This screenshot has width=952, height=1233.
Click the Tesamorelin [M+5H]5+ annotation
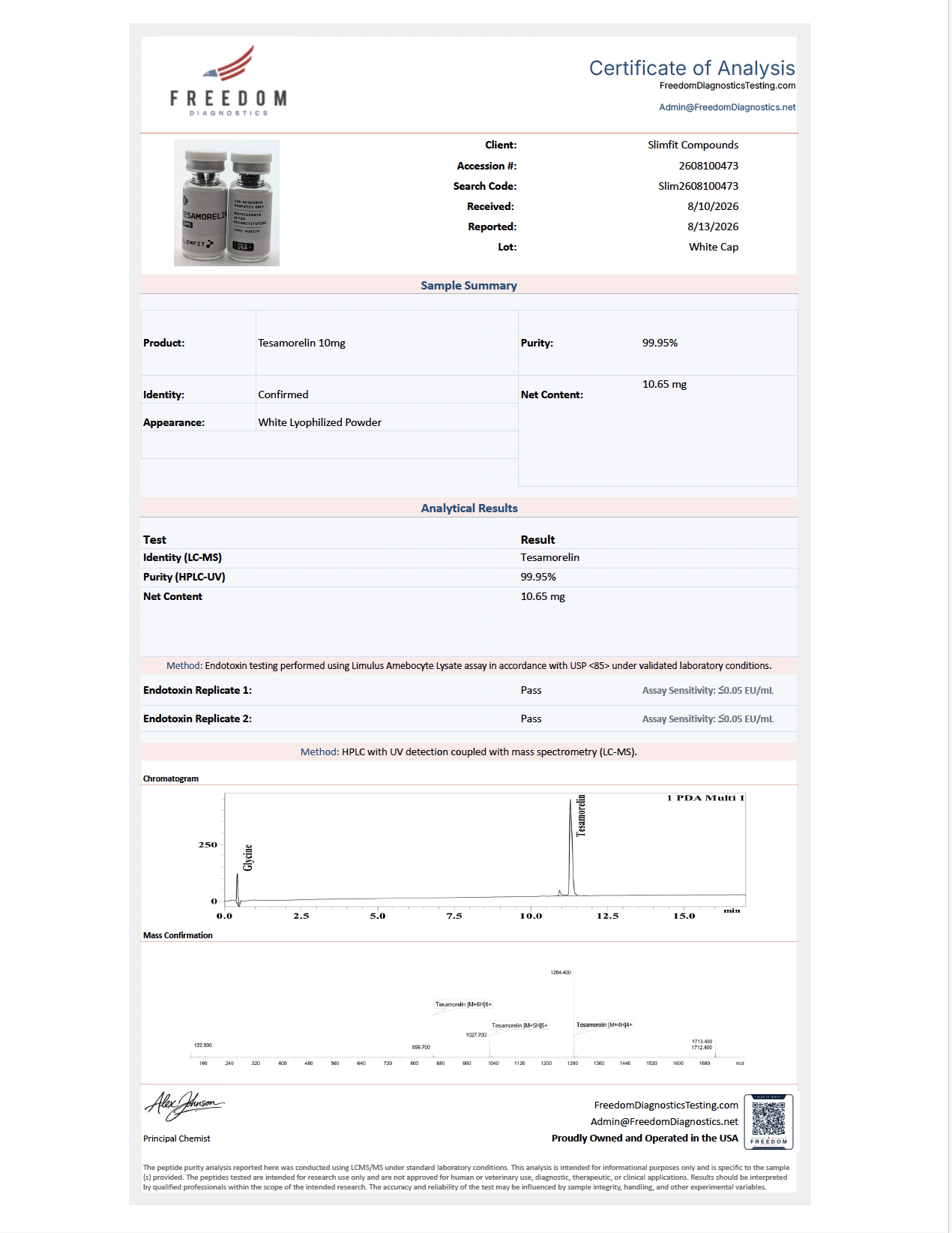tap(519, 1025)
